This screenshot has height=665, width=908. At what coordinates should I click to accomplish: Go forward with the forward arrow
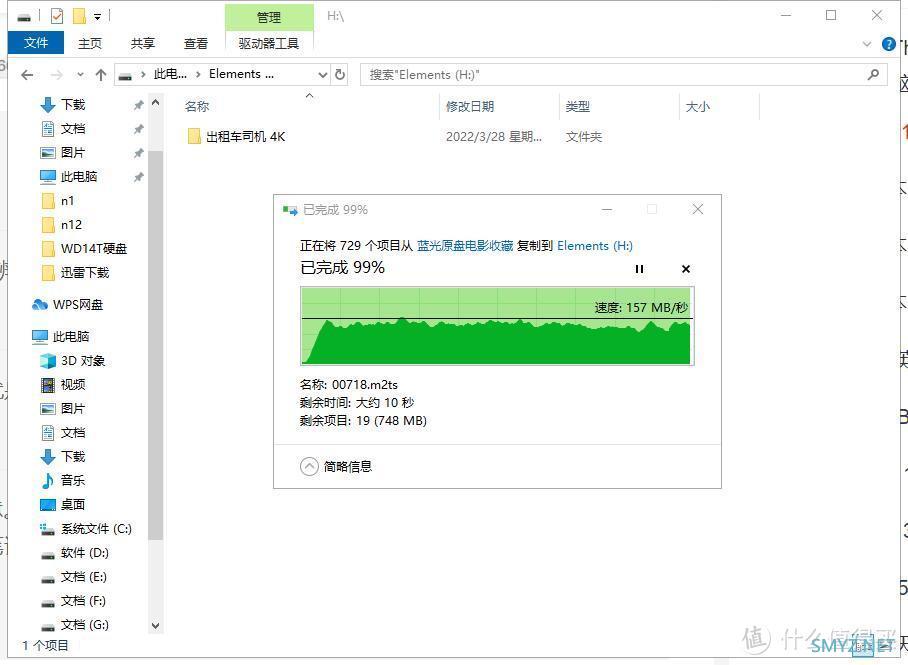[x=57, y=75]
